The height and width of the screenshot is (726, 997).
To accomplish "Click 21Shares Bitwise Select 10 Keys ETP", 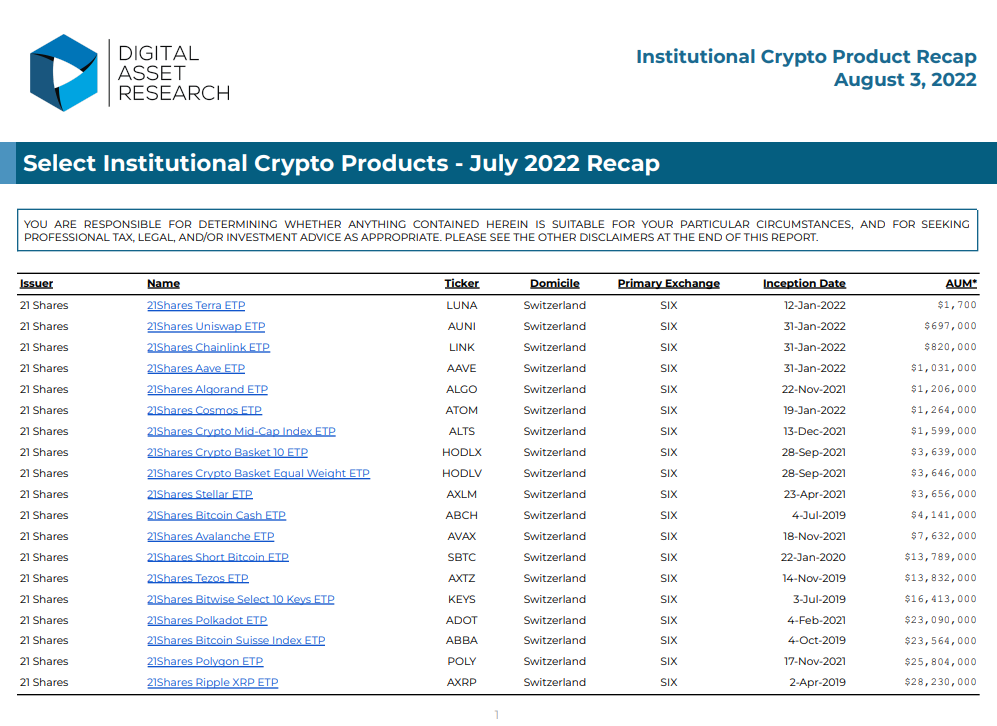I will tap(241, 599).
